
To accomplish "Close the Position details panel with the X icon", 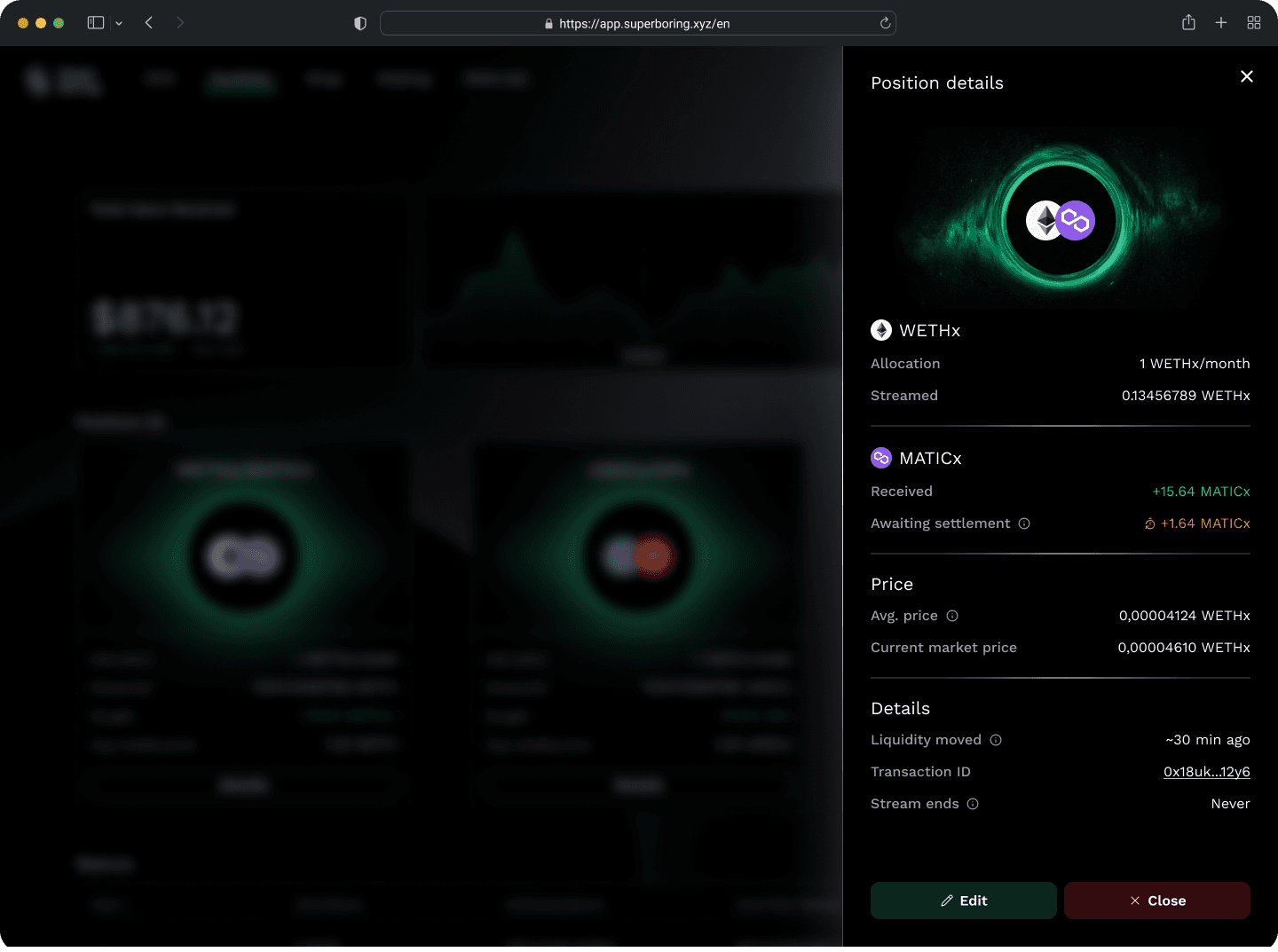I will (x=1246, y=76).
